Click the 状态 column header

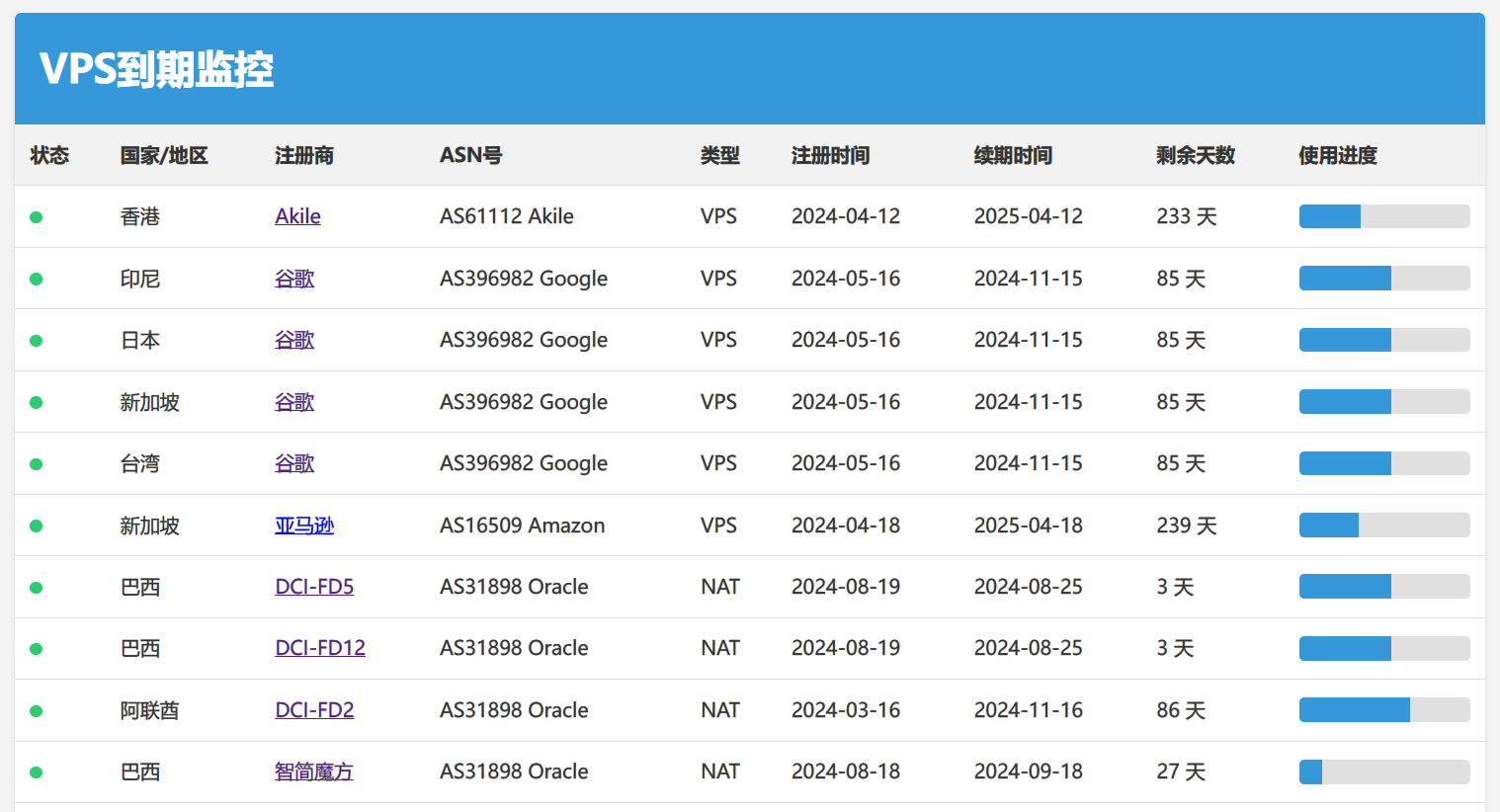[49, 155]
